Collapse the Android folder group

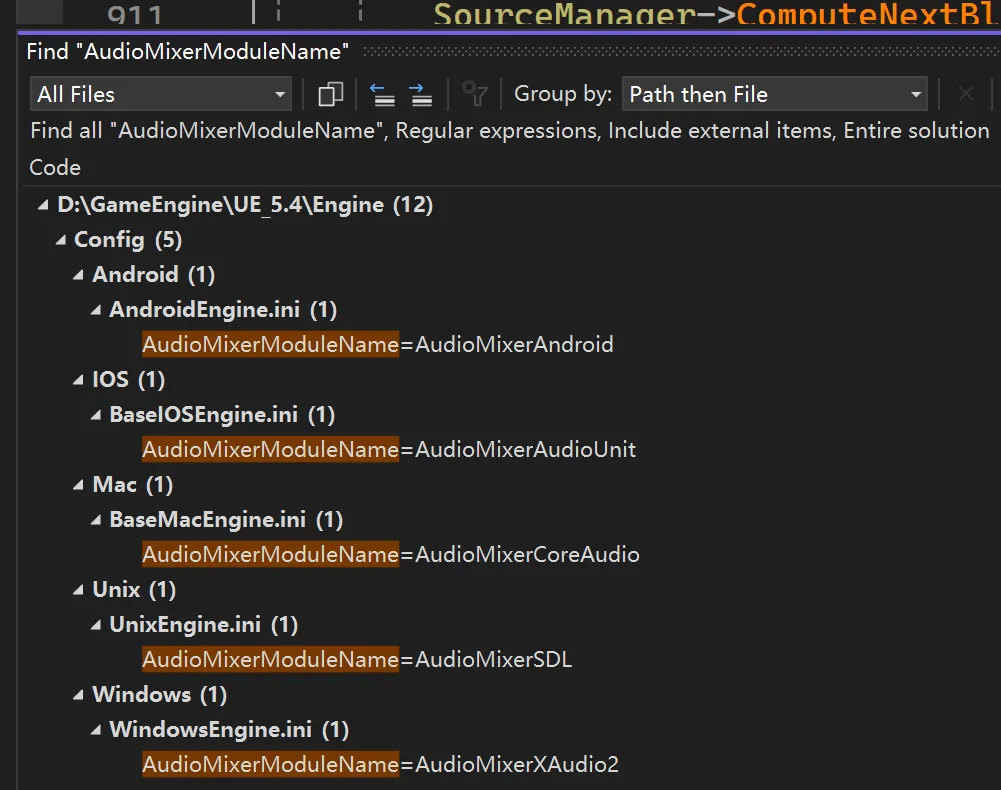(x=79, y=275)
